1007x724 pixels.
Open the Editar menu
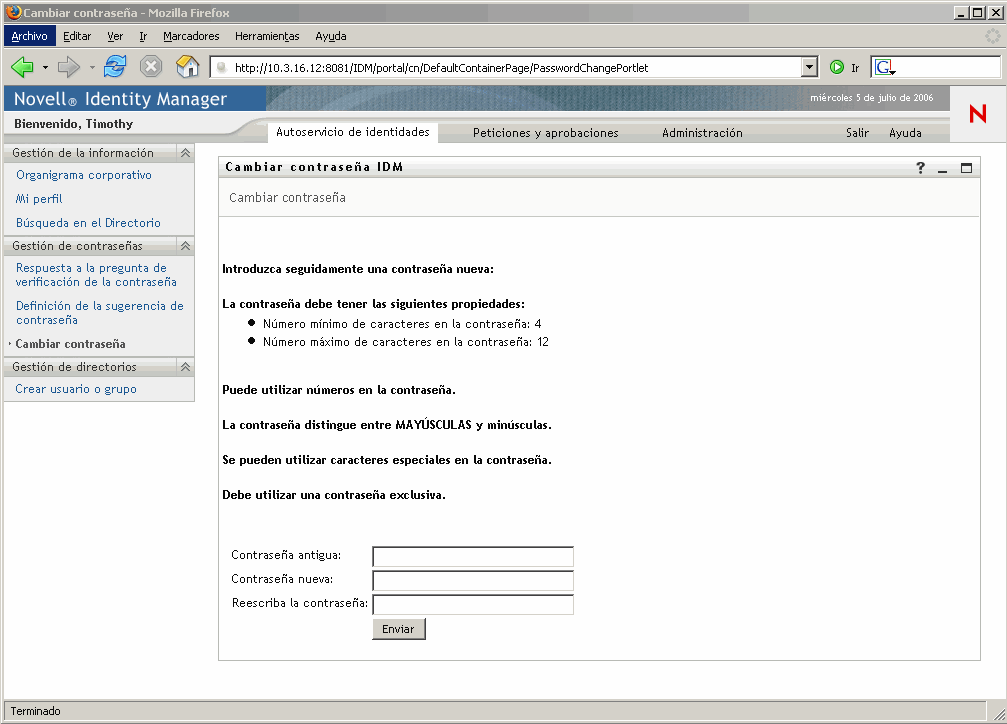pyautogui.click(x=77, y=36)
